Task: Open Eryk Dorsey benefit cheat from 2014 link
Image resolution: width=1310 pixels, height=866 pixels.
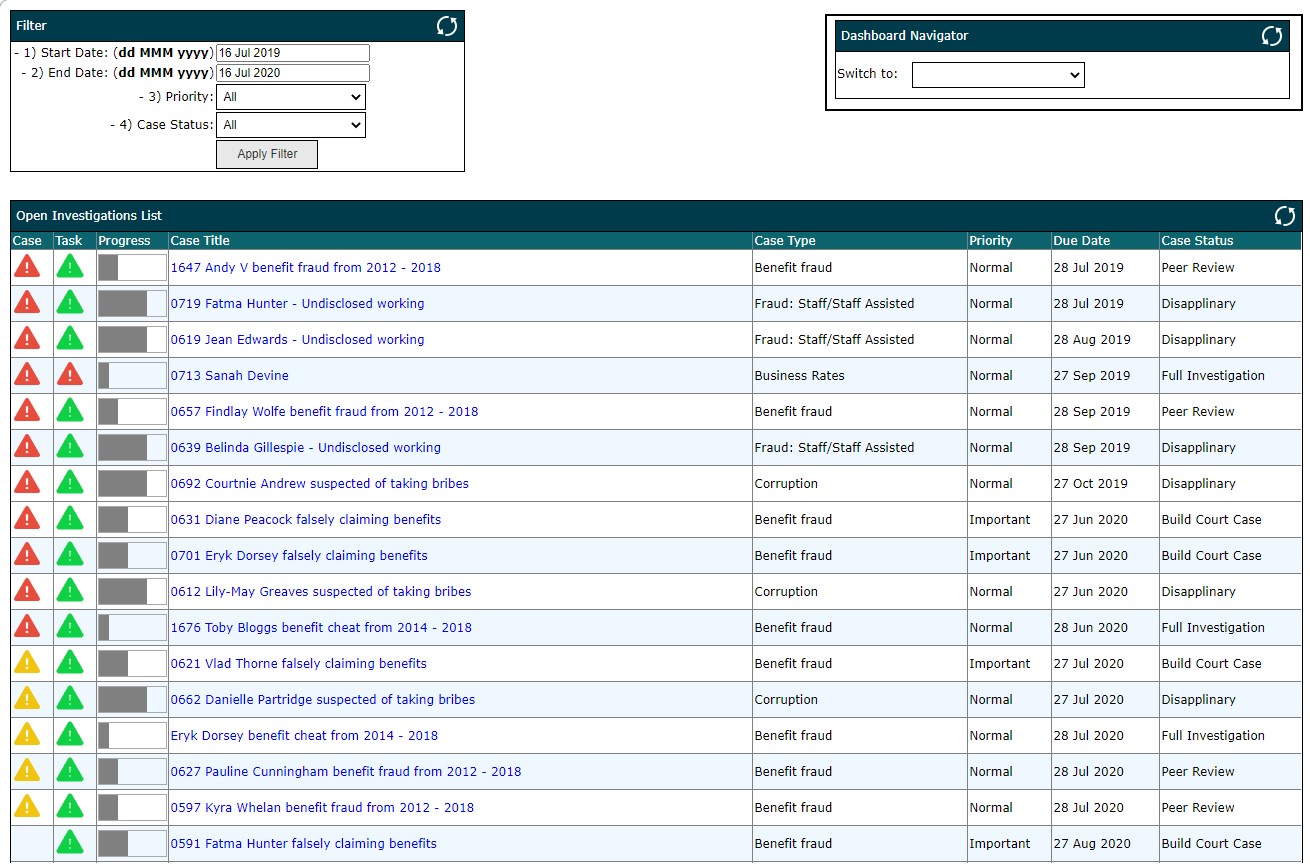Action: [x=305, y=736]
